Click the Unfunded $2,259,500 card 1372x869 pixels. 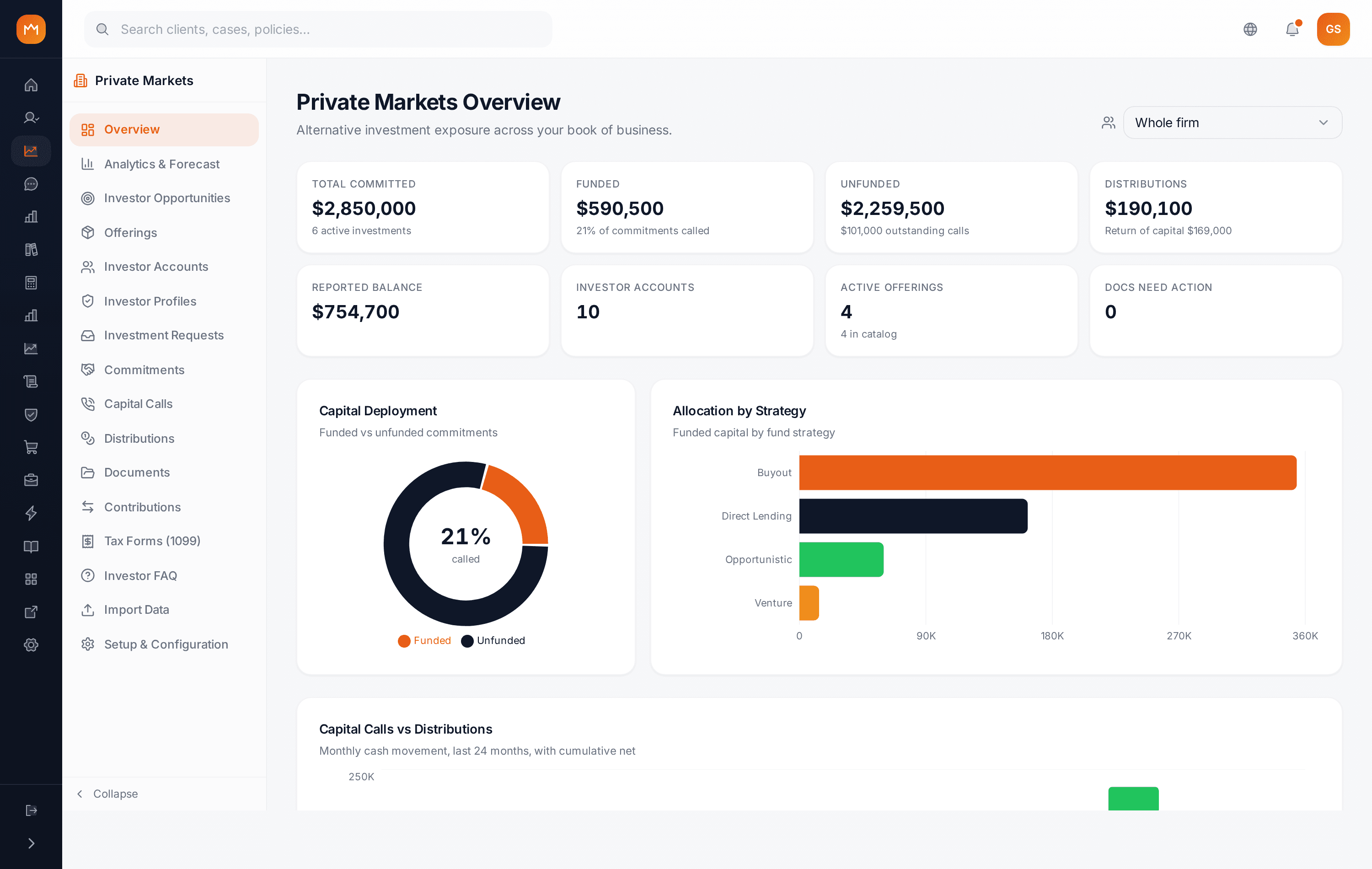click(x=952, y=208)
